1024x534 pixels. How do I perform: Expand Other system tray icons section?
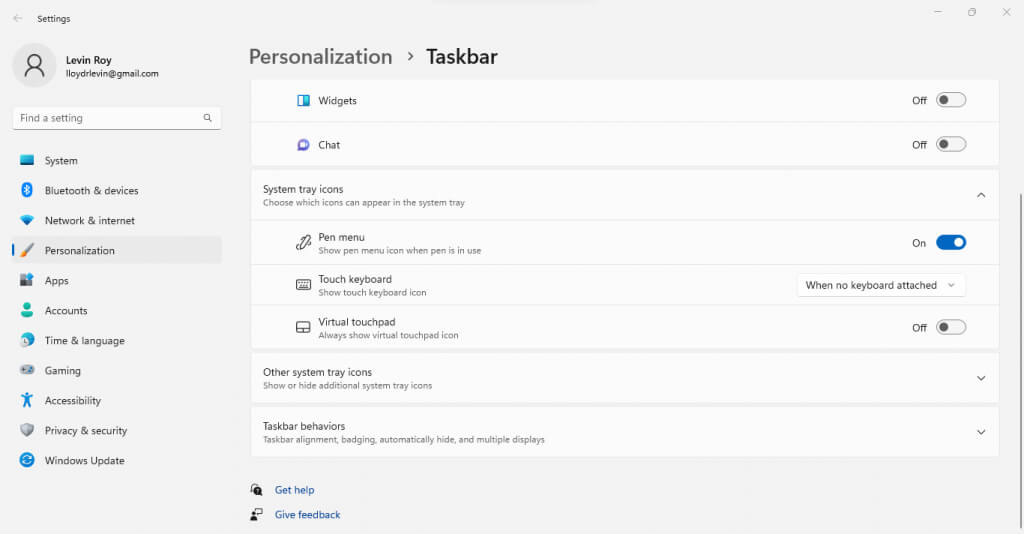(x=980, y=378)
